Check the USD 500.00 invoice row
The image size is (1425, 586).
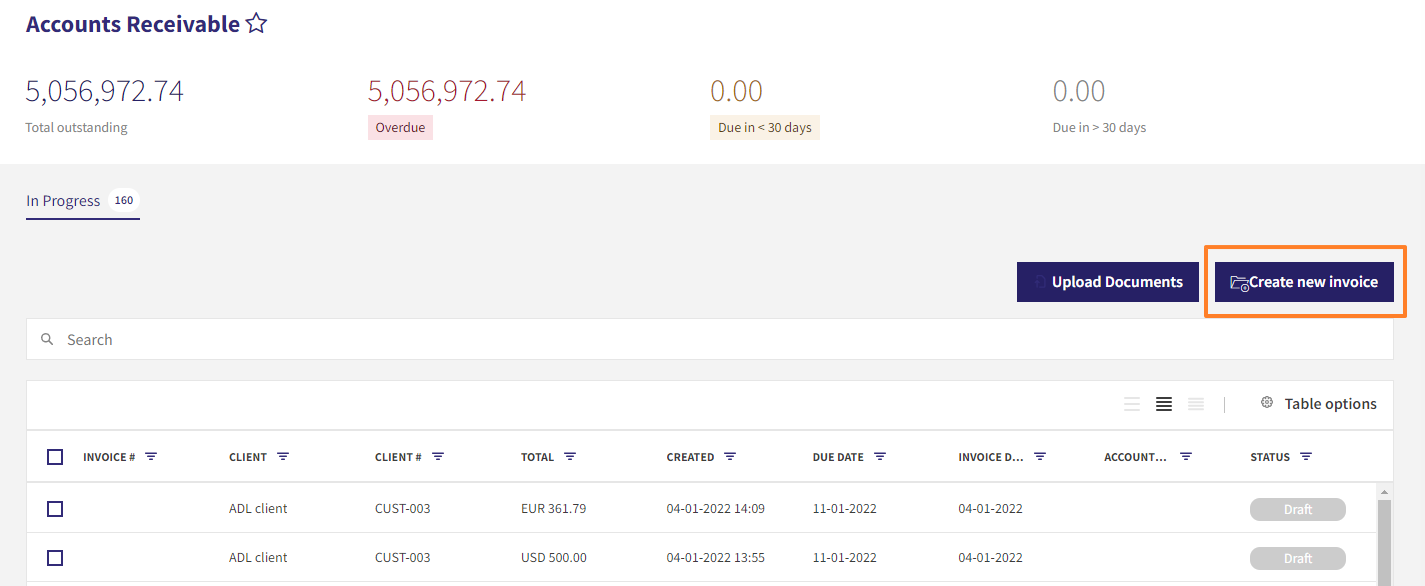pyautogui.click(x=55, y=558)
